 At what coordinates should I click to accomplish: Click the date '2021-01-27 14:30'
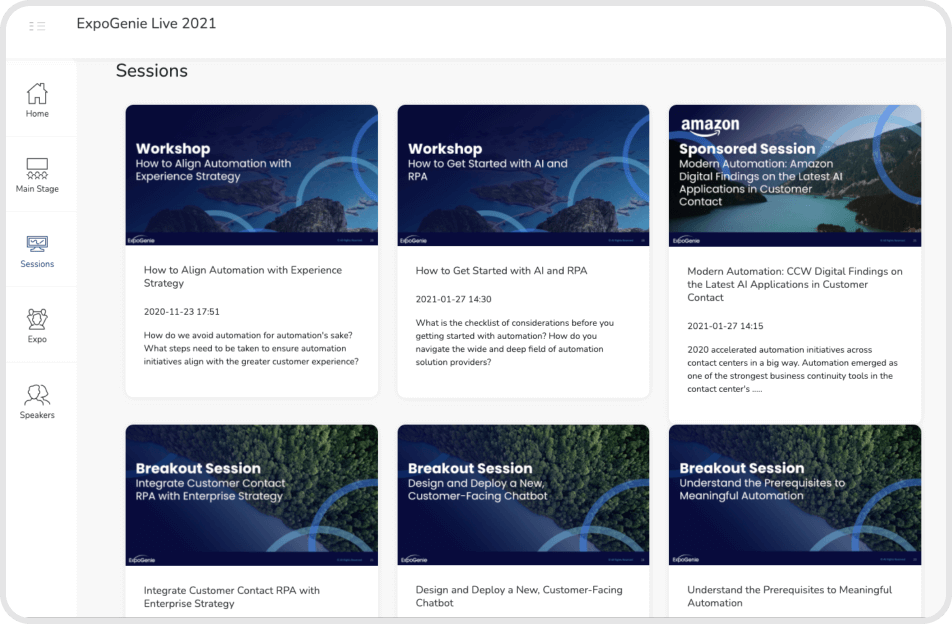click(x=454, y=299)
